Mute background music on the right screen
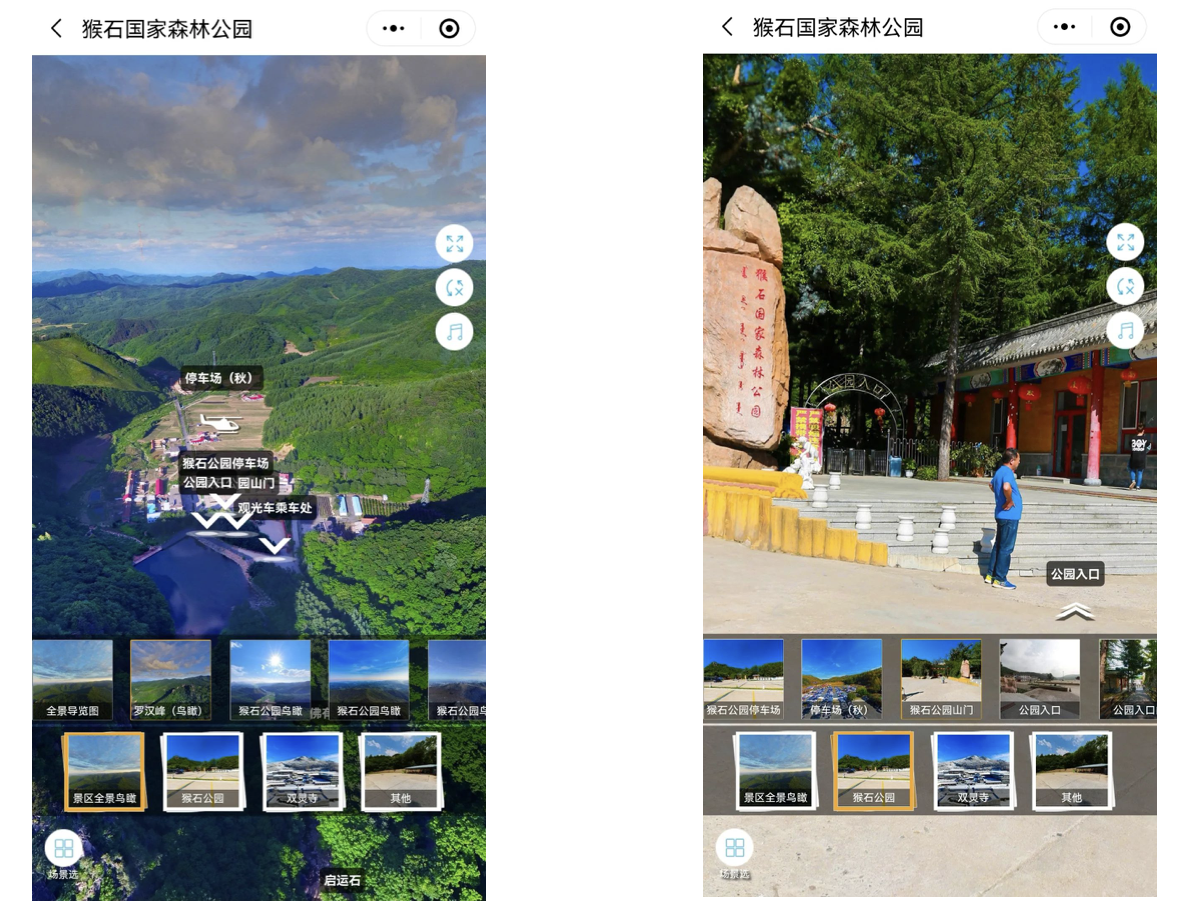 pyautogui.click(x=1125, y=330)
